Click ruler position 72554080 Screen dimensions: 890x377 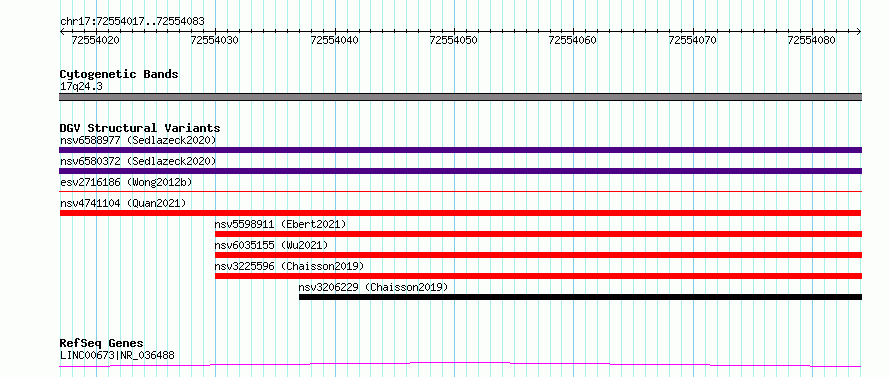(812, 40)
